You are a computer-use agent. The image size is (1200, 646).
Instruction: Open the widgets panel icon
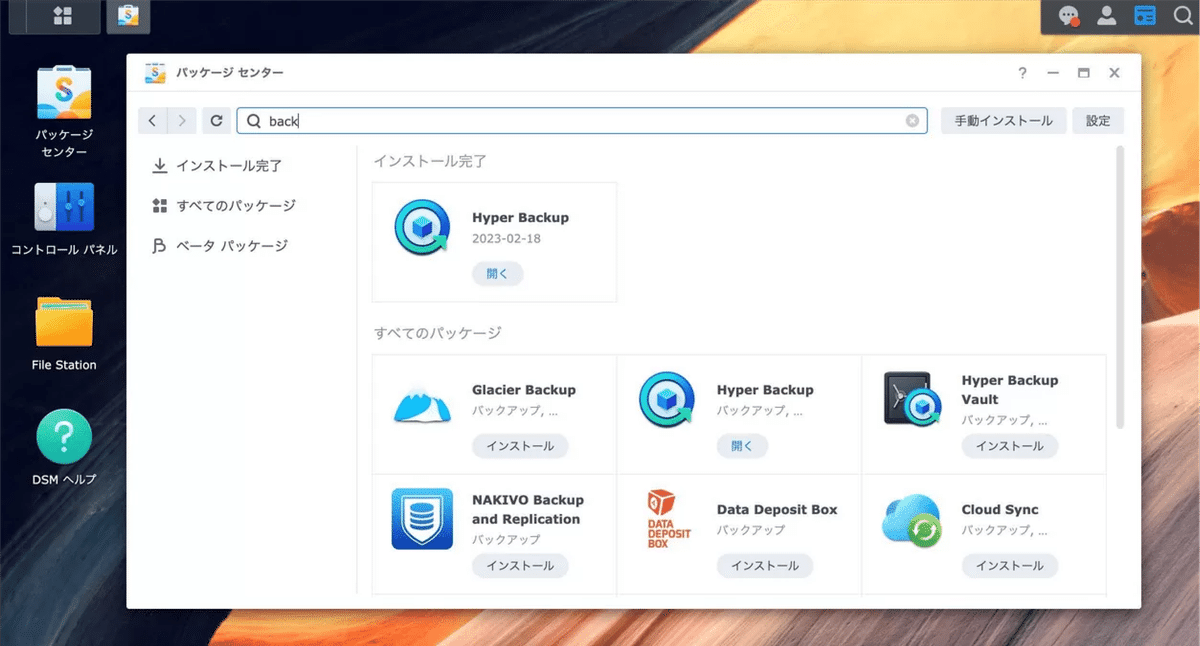tap(1144, 16)
